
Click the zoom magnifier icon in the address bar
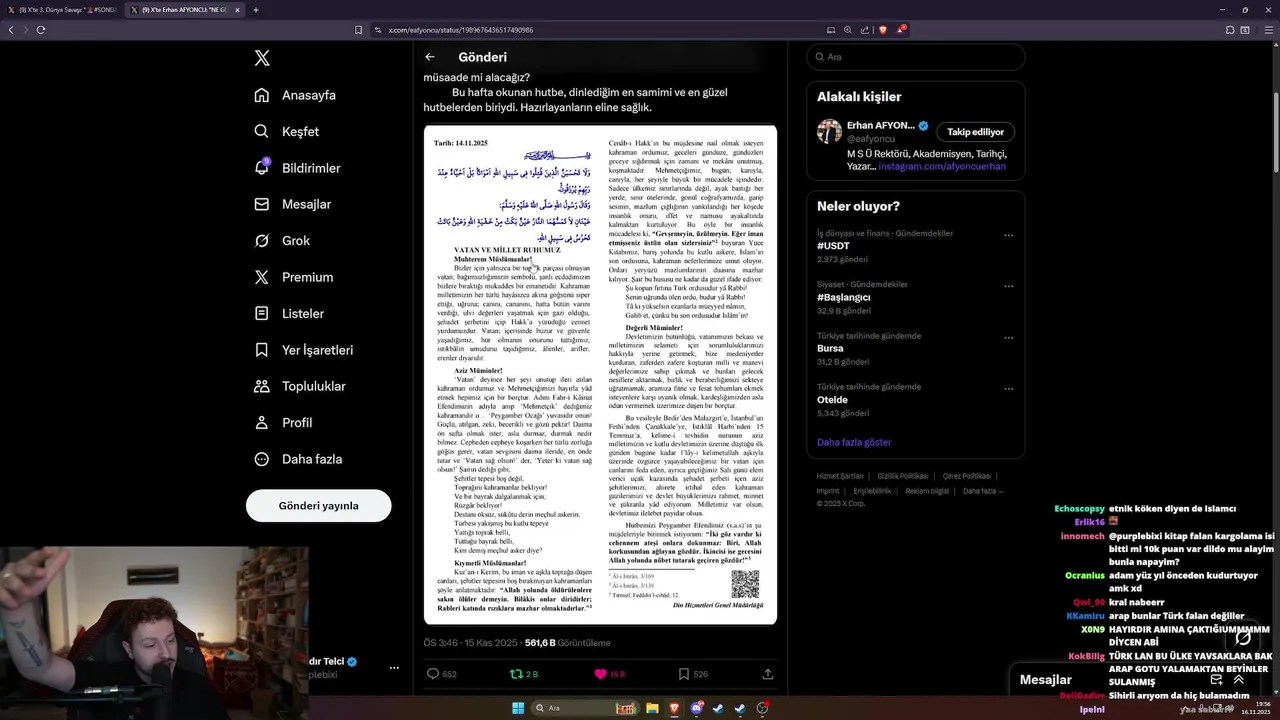click(x=848, y=30)
